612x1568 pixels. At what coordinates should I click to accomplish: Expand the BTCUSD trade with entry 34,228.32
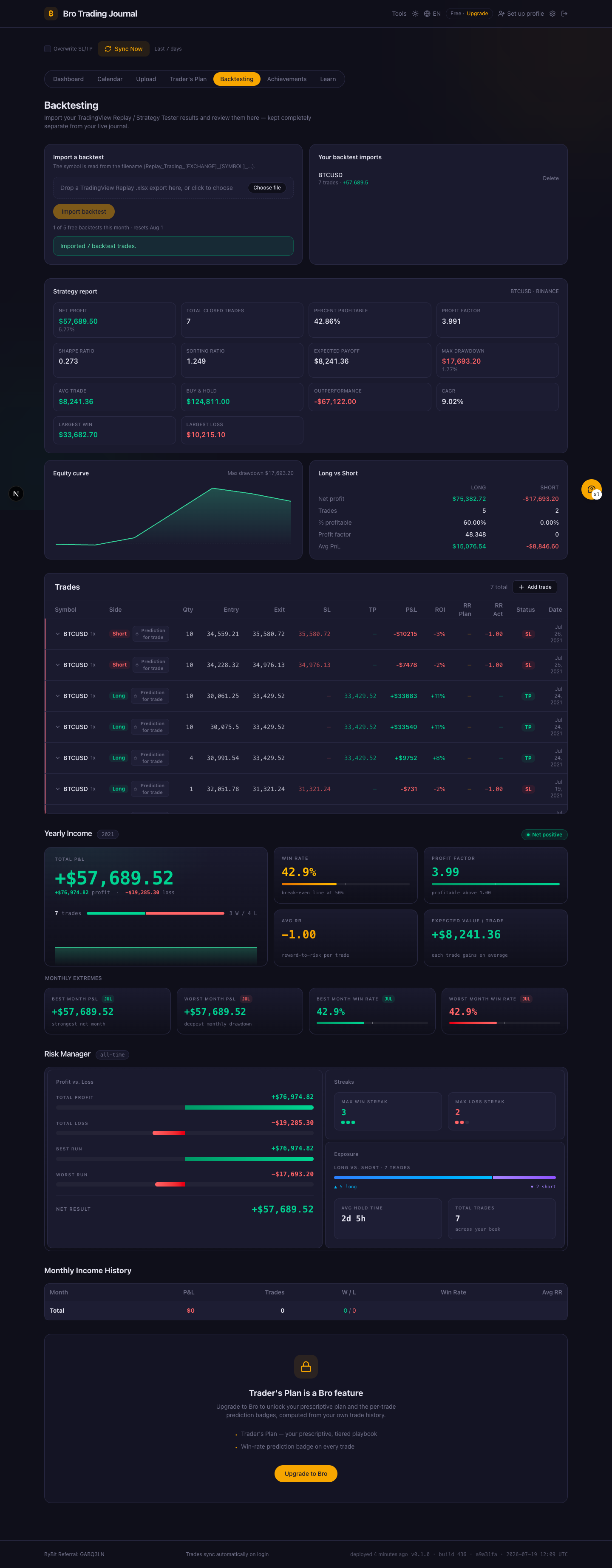[58, 665]
